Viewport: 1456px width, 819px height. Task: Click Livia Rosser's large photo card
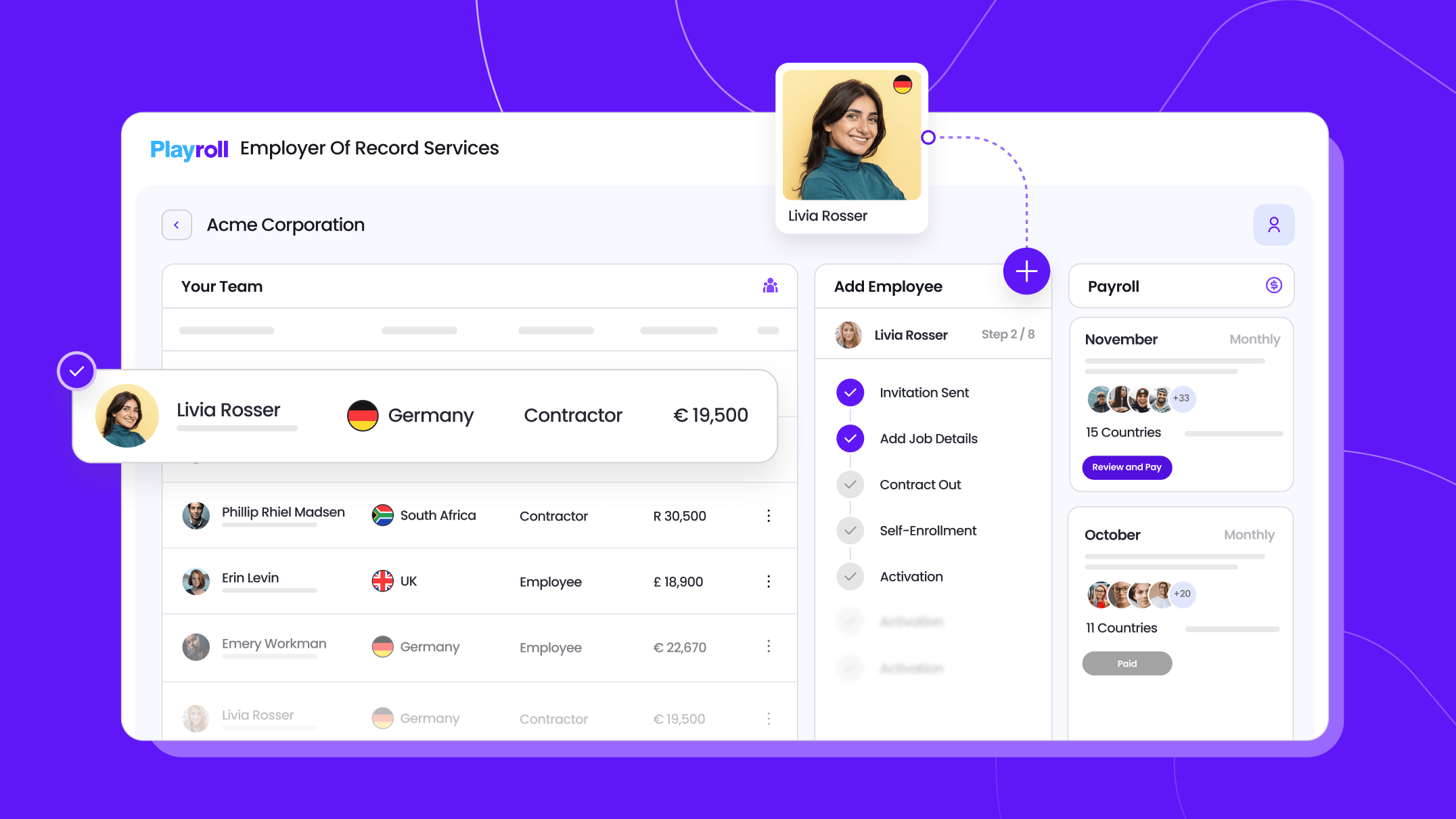(851, 135)
